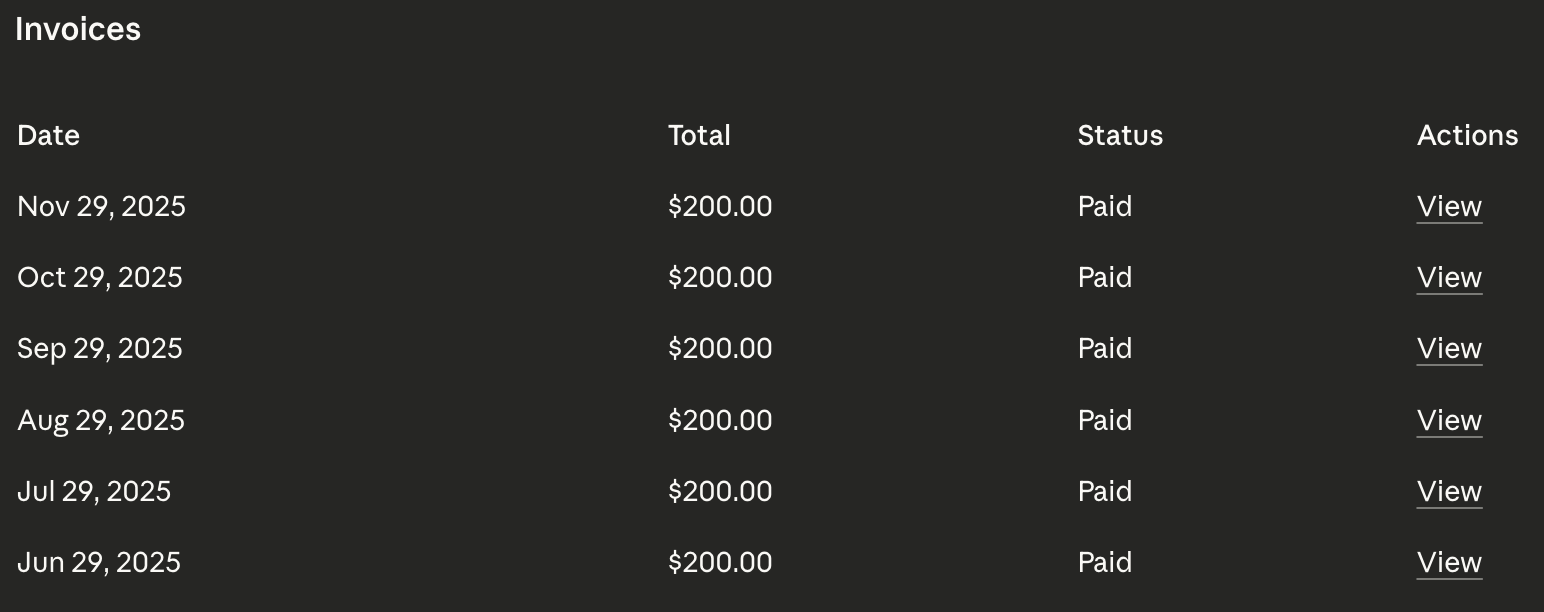View the Aug 29, 2025 invoice
The width and height of the screenshot is (1544, 612).
pyautogui.click(x=1449, y=420)
